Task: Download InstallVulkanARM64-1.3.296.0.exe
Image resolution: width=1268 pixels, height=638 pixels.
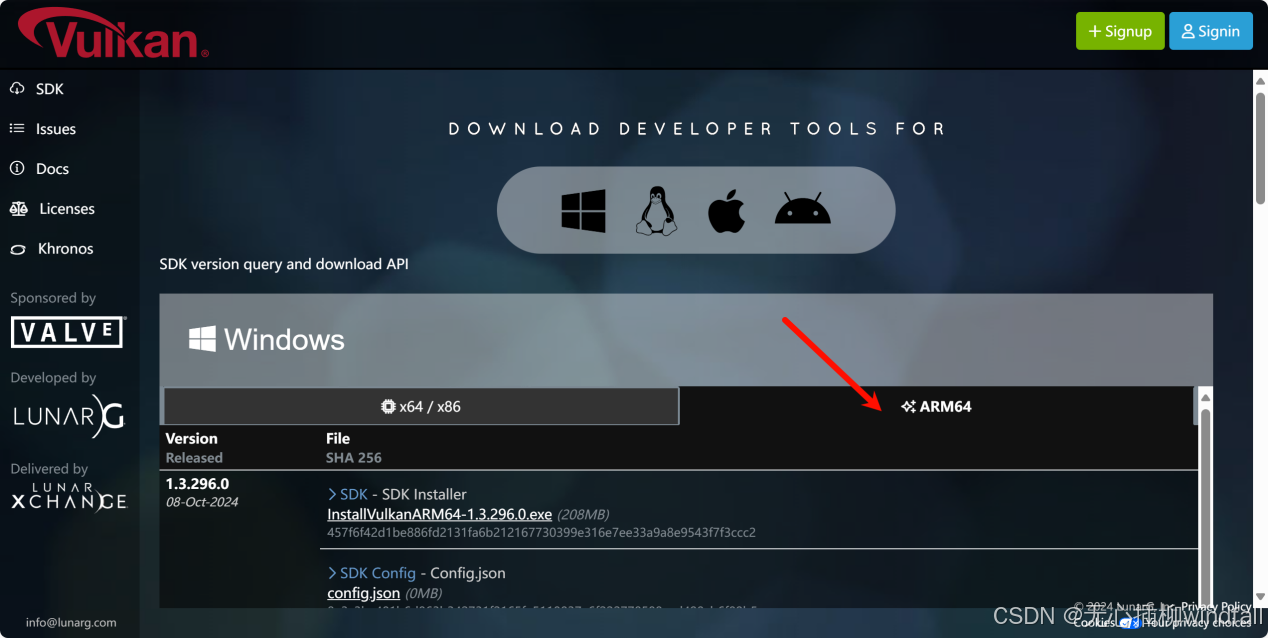Action: 440,514
